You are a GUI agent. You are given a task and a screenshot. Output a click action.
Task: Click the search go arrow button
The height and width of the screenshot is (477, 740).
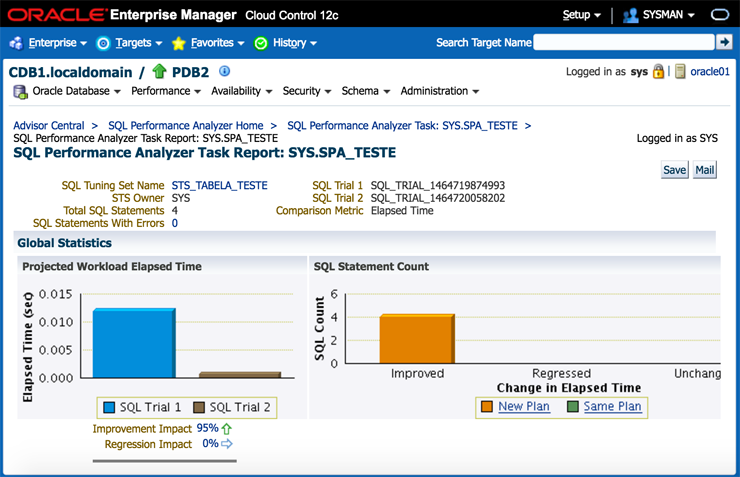pyautogui.click(x=725, y=42)
